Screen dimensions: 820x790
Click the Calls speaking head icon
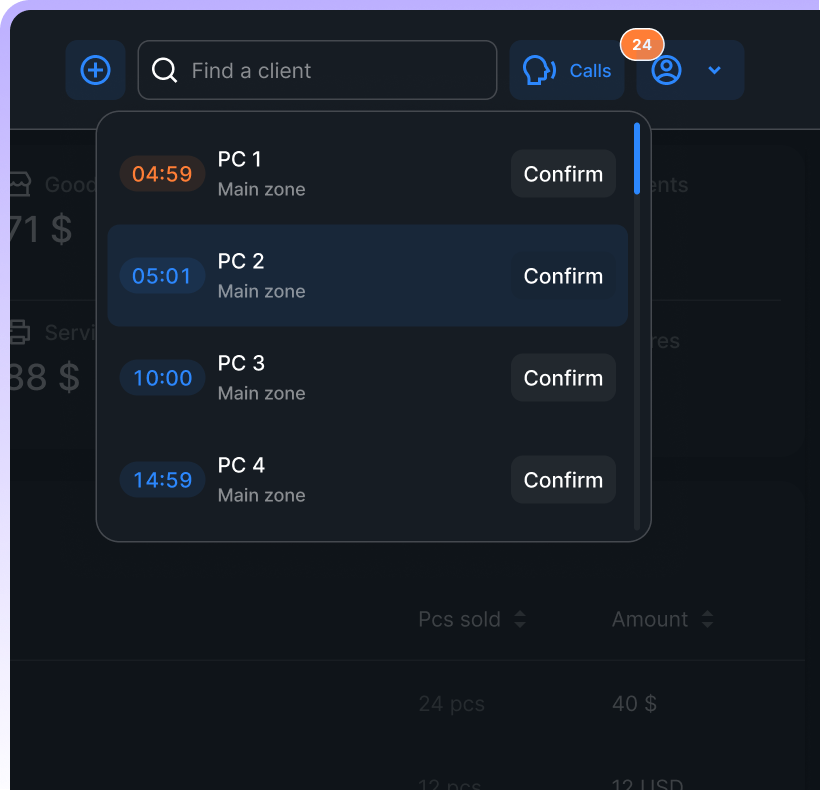(539, 70)
